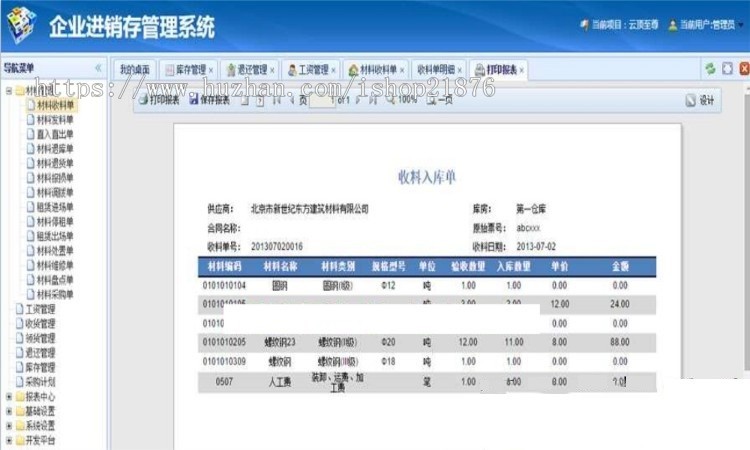Image resolution: width=750 pixels, height=450 pixels.
Task: Click the 库存管理 tab icon
Action: click(169, 70)
